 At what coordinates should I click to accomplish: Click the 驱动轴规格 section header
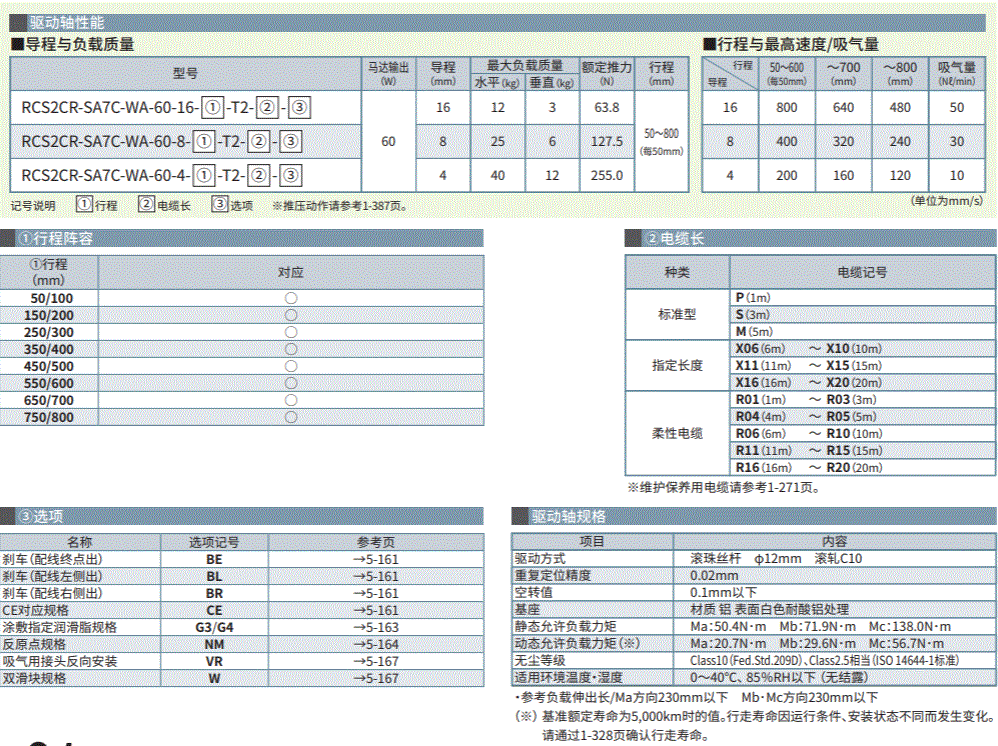pyautogui.click(x=754, y=516)
